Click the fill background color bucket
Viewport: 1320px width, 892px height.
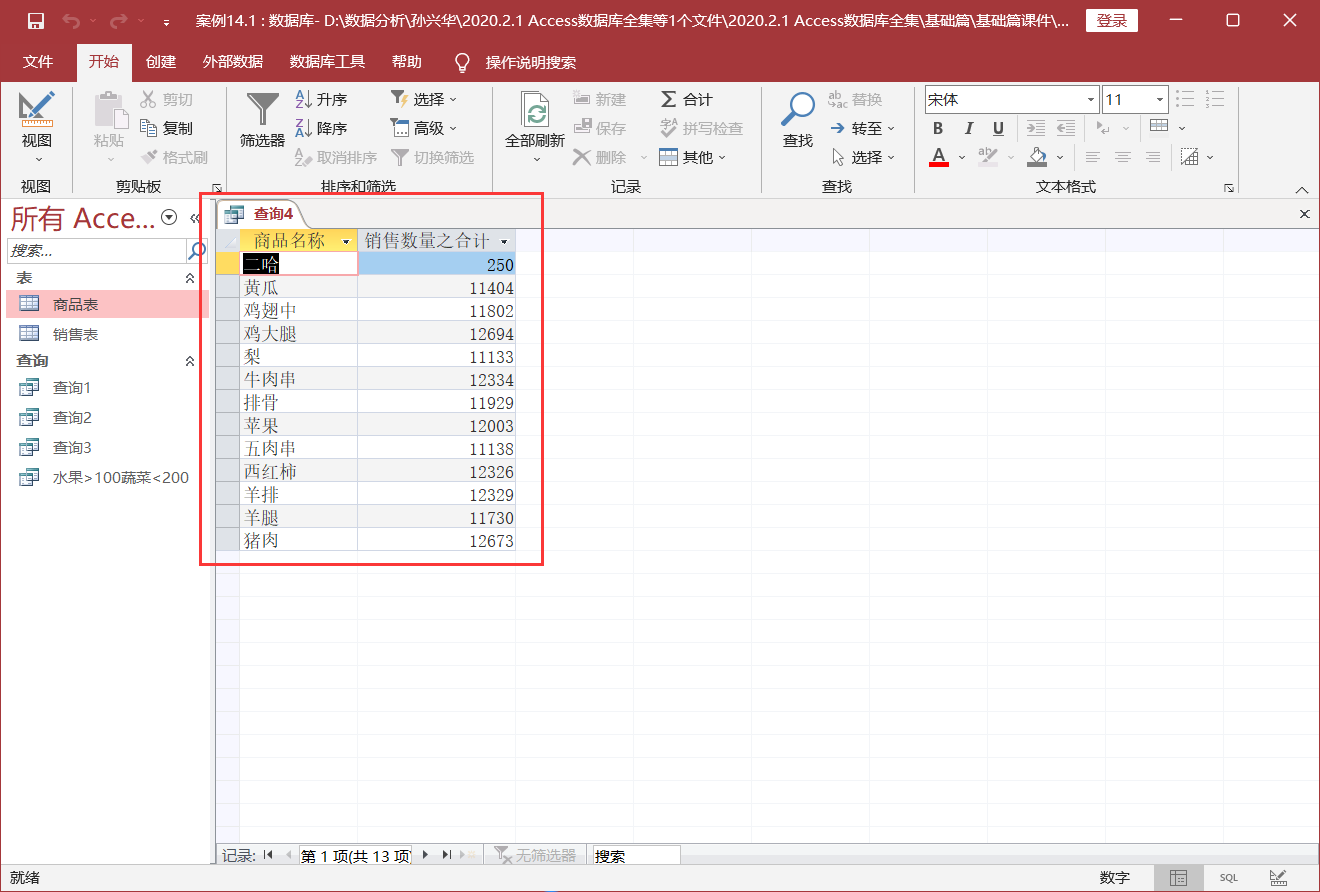click(1037, 157)
